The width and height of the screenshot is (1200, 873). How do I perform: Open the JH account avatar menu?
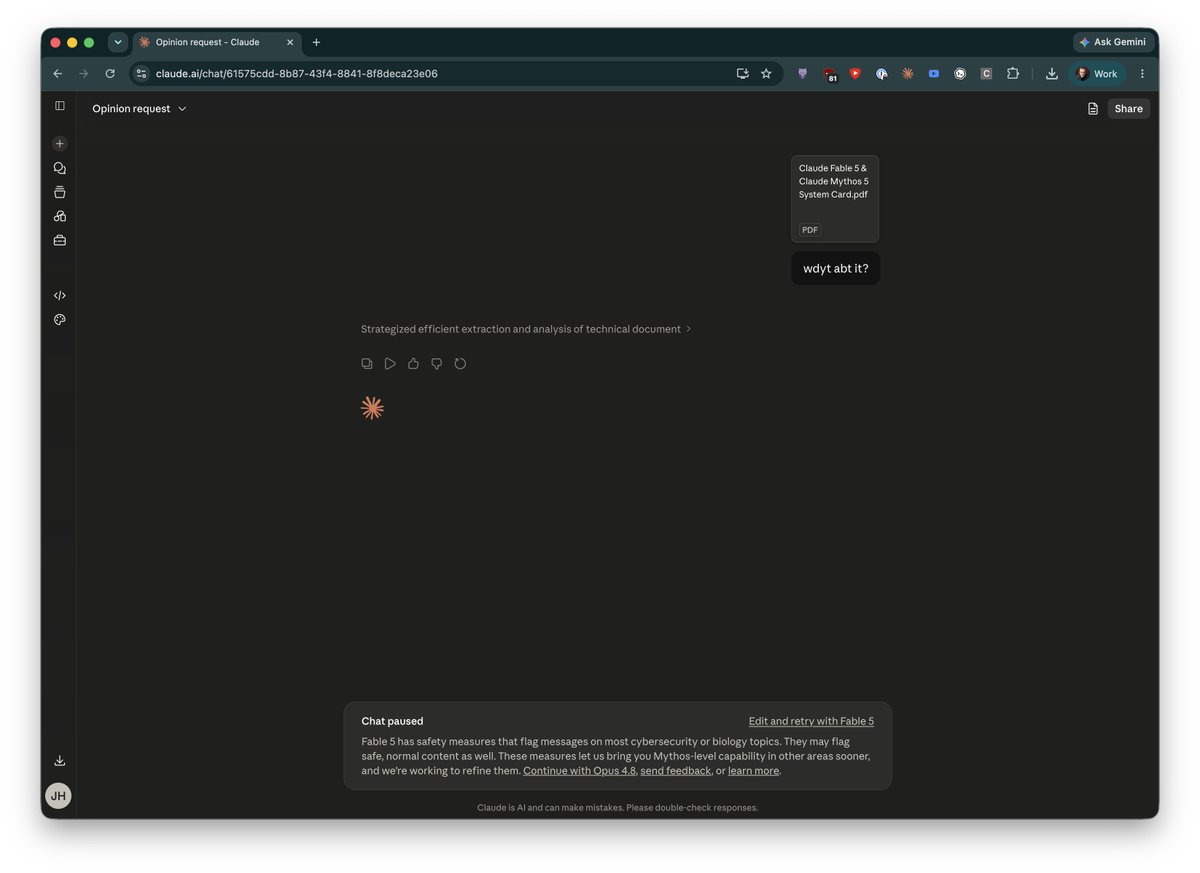click(x=58, y=796)
